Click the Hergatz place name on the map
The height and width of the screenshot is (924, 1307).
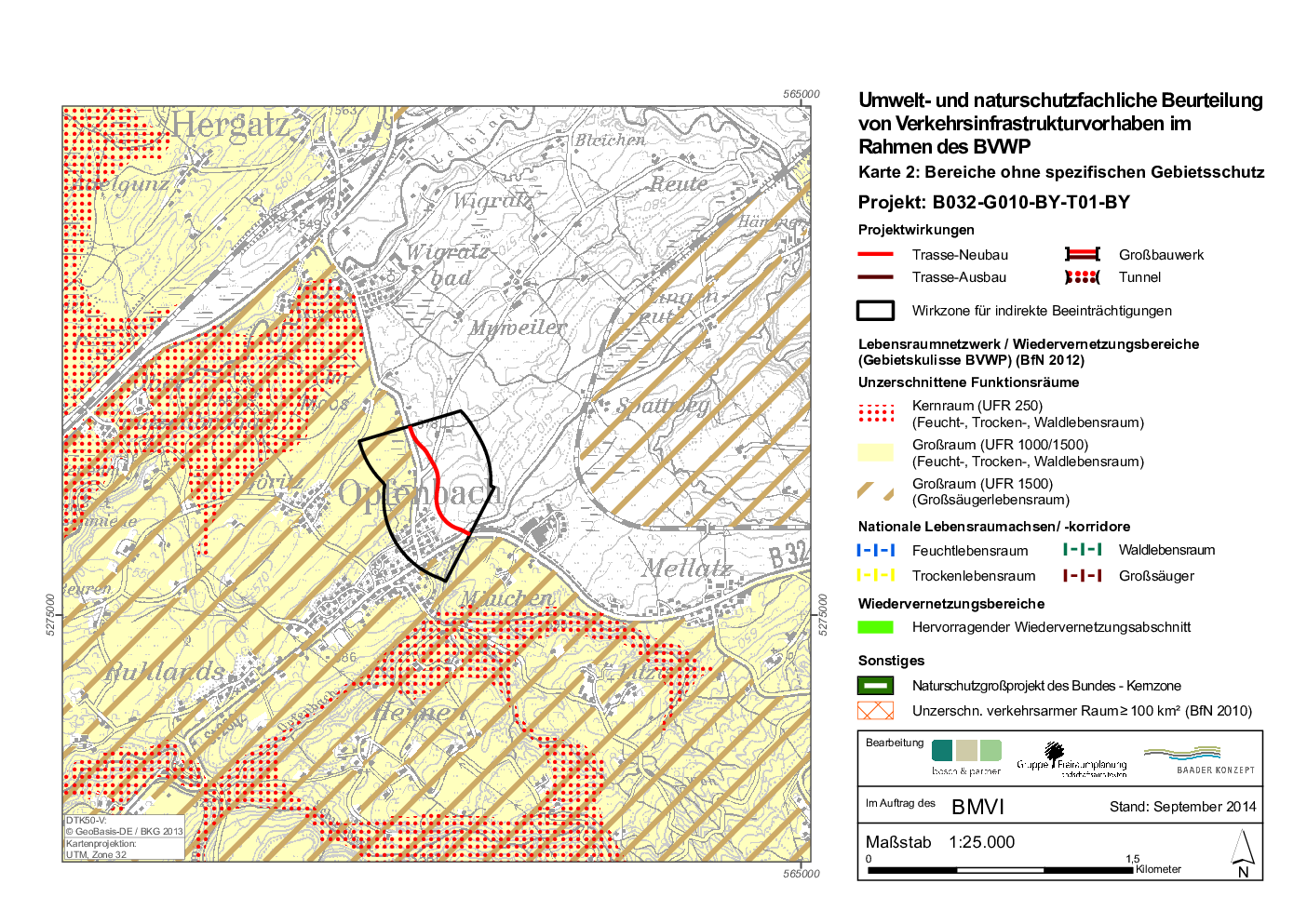click(229, 125)
